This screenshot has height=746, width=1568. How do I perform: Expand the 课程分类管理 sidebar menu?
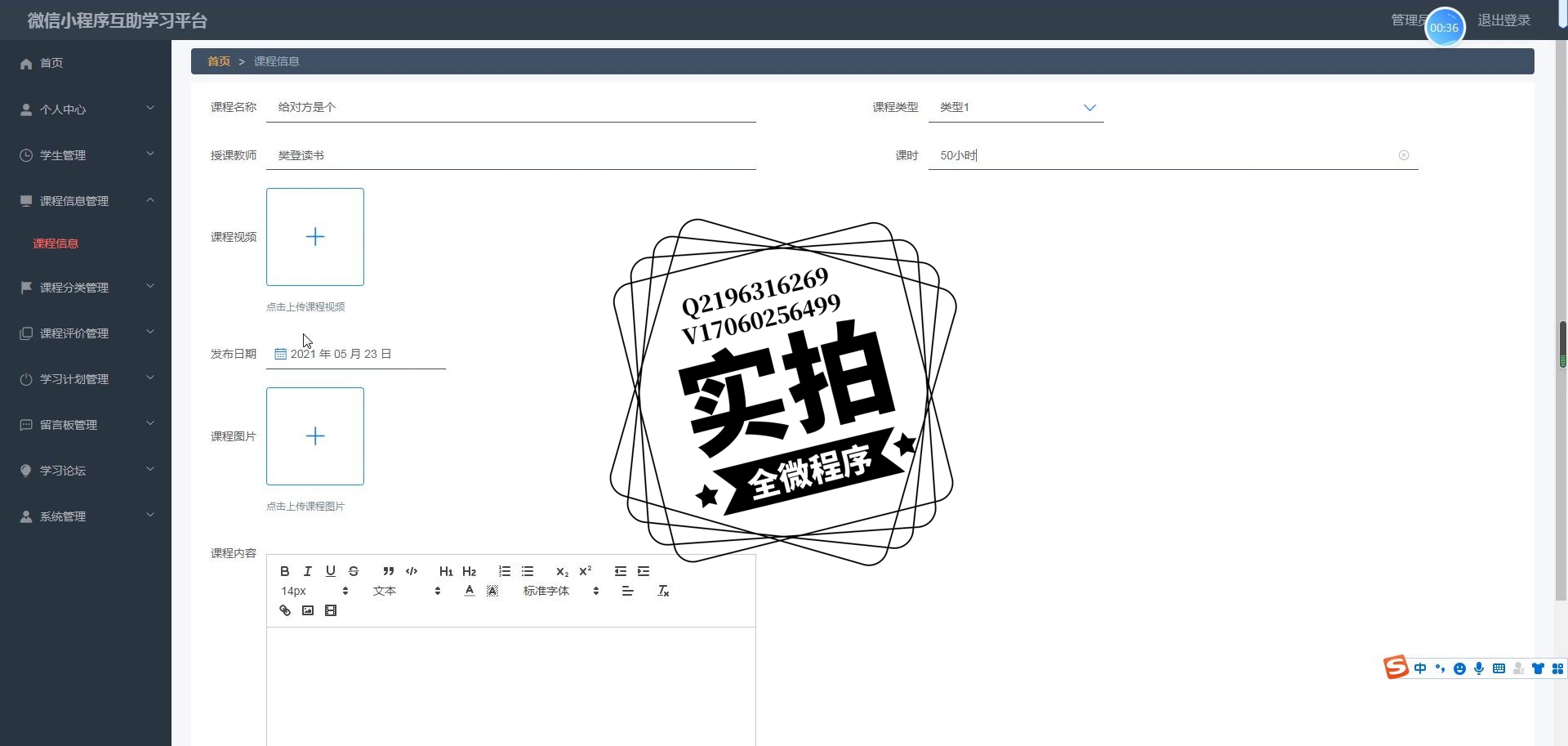(86, 287)
